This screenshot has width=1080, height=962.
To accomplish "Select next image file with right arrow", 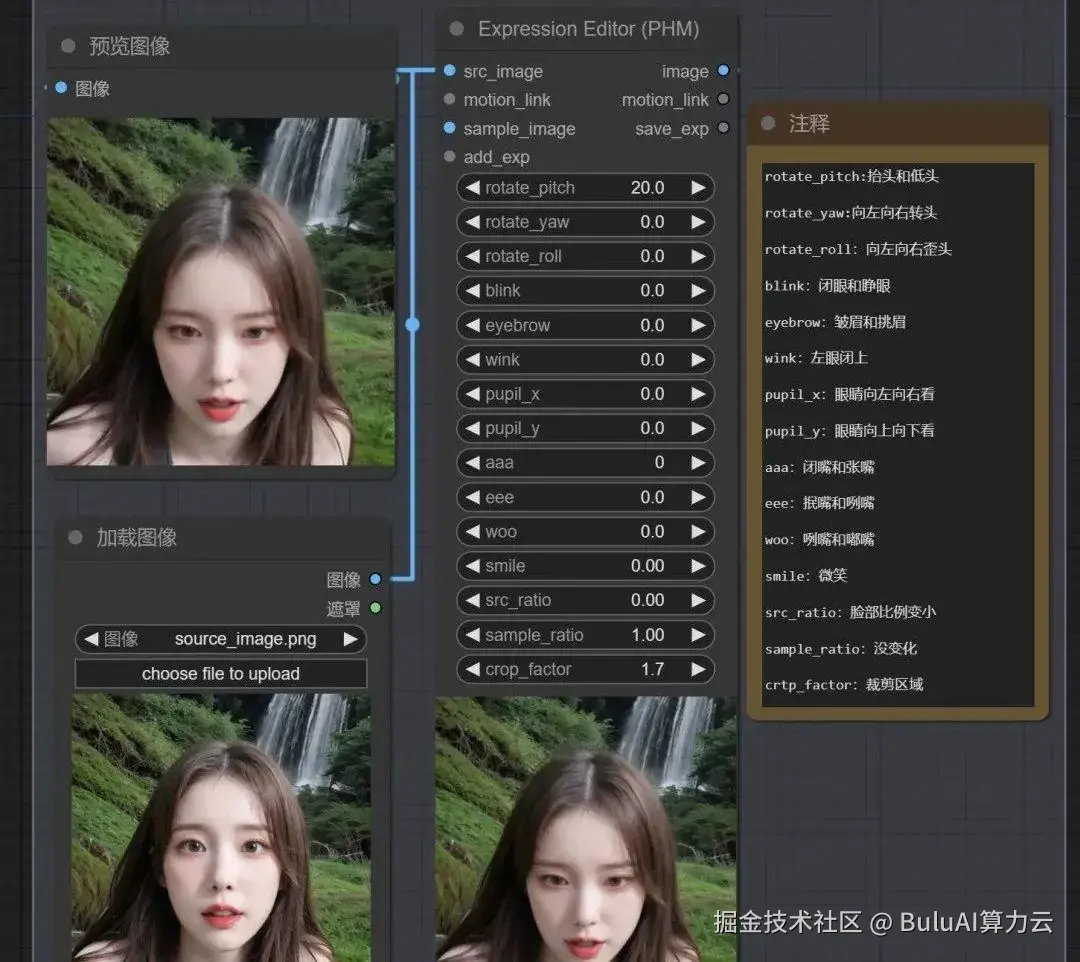I will tap(351, 639).
